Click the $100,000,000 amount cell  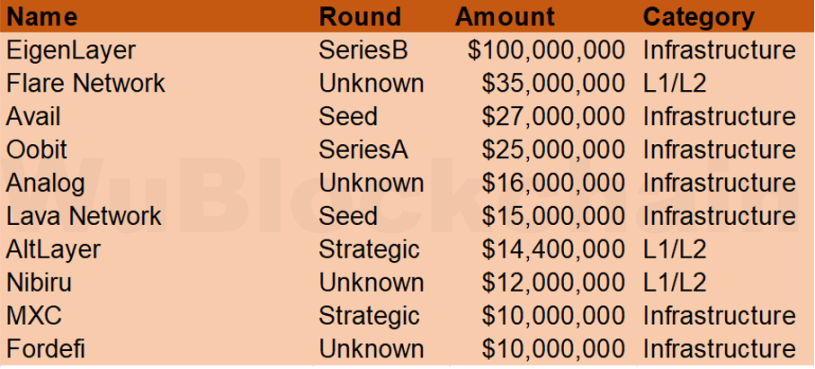pos(546,50)
